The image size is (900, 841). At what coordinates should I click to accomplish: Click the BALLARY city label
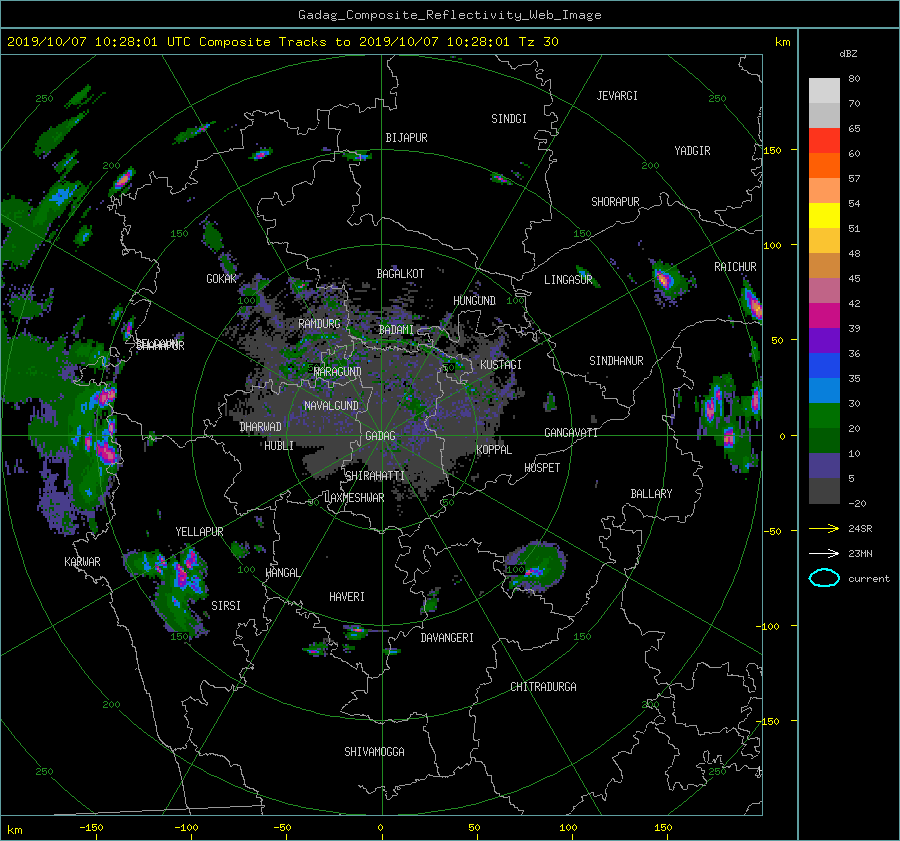[651, 494]
